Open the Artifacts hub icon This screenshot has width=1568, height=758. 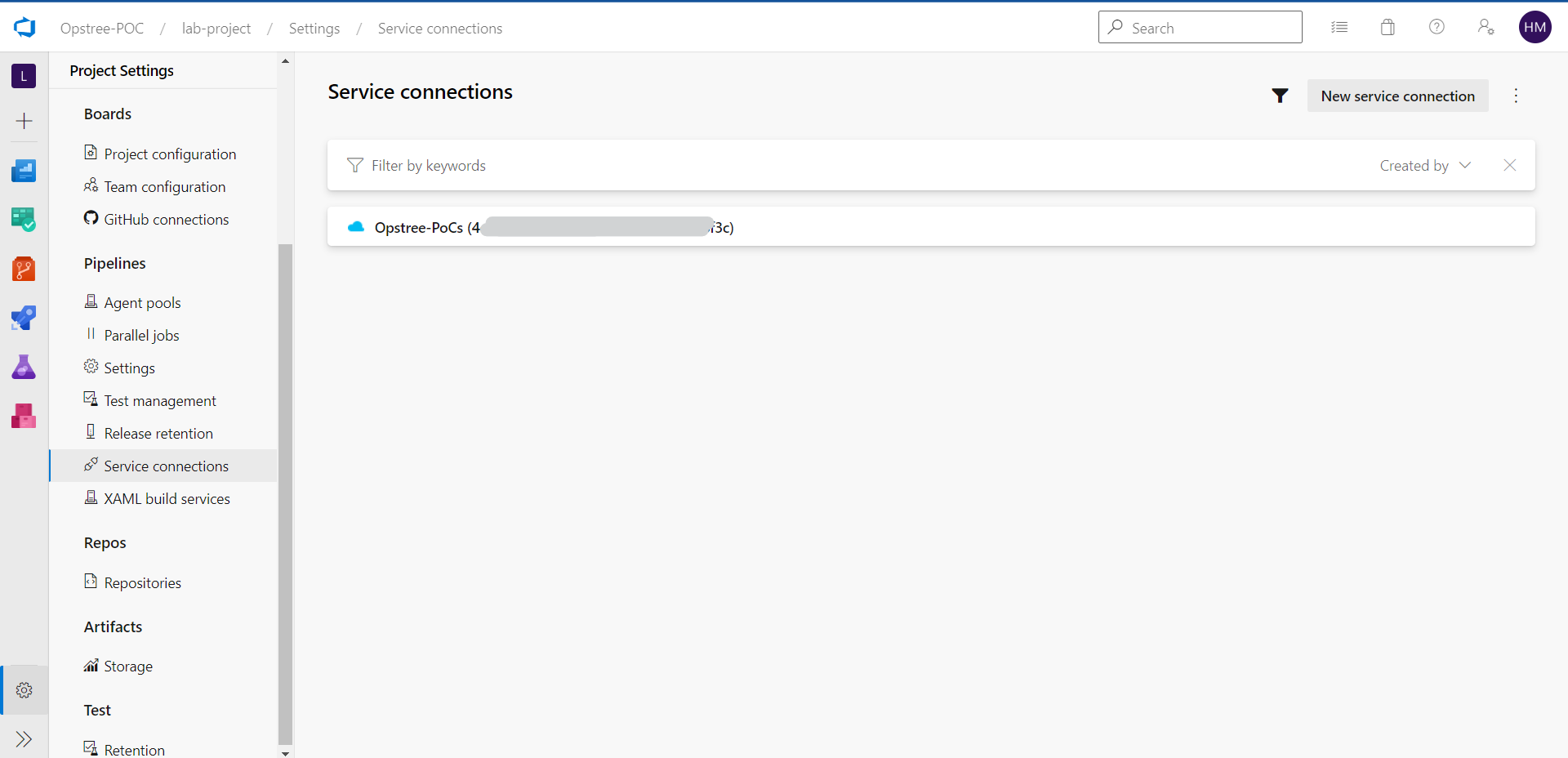(24, 416)
